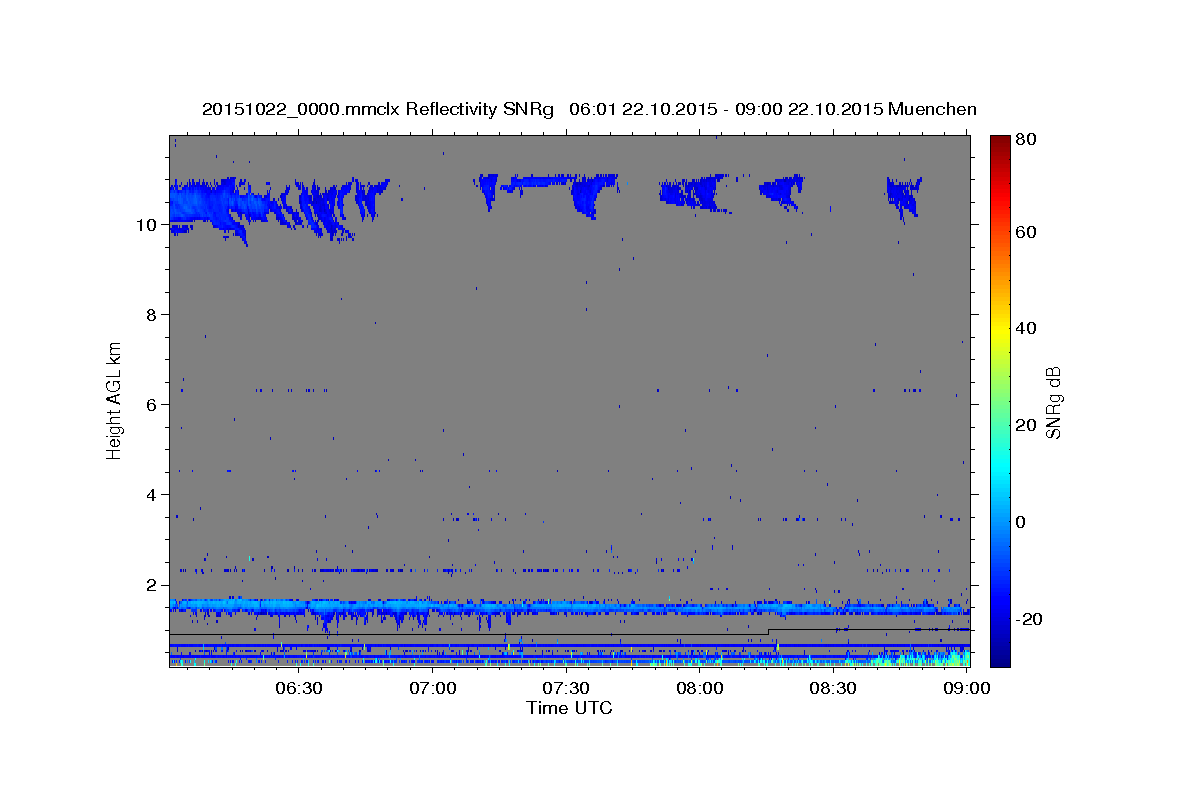
Task: Click the 4 km height tick label
Action: 152,495
